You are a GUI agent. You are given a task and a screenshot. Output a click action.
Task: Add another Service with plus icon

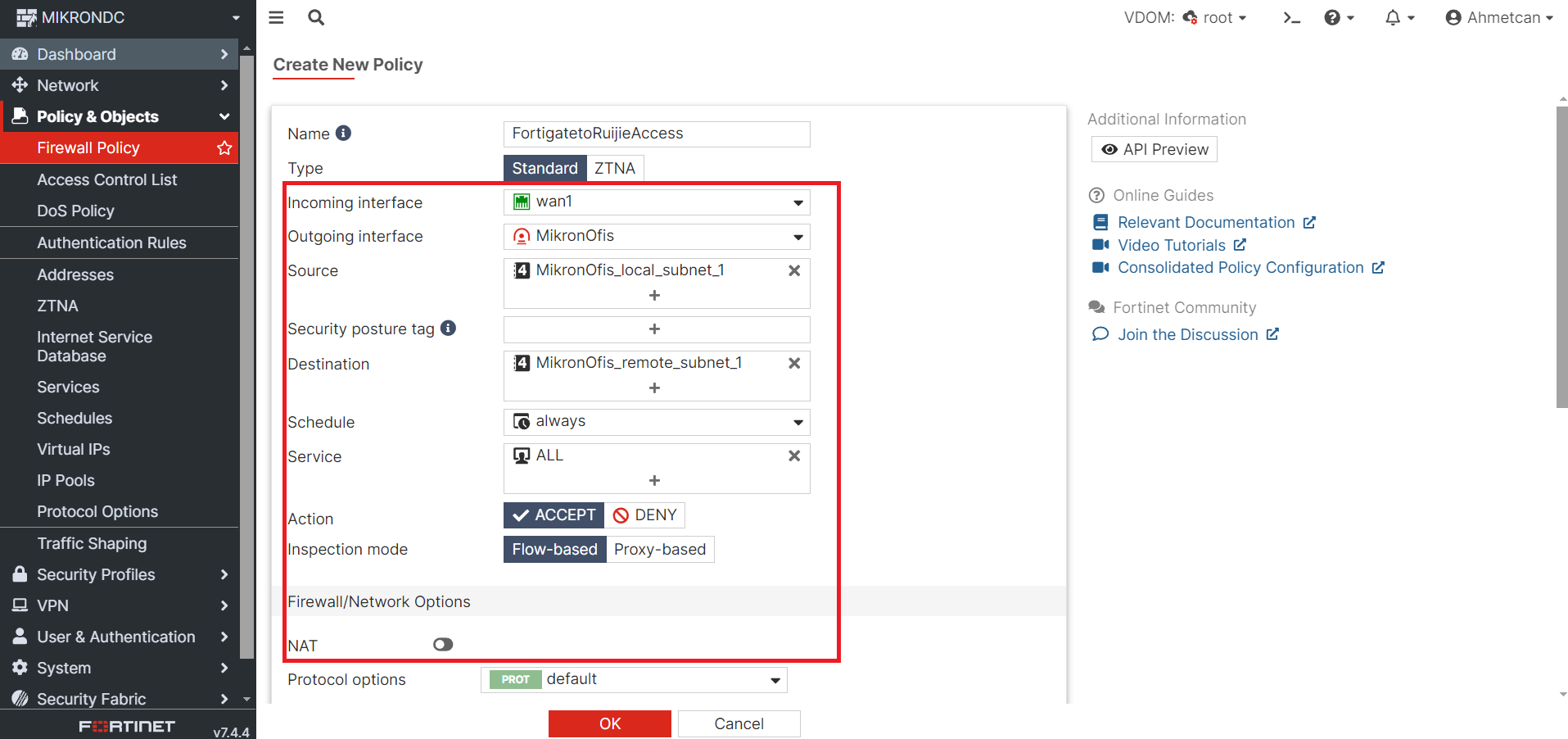click(x=654, y=480)
